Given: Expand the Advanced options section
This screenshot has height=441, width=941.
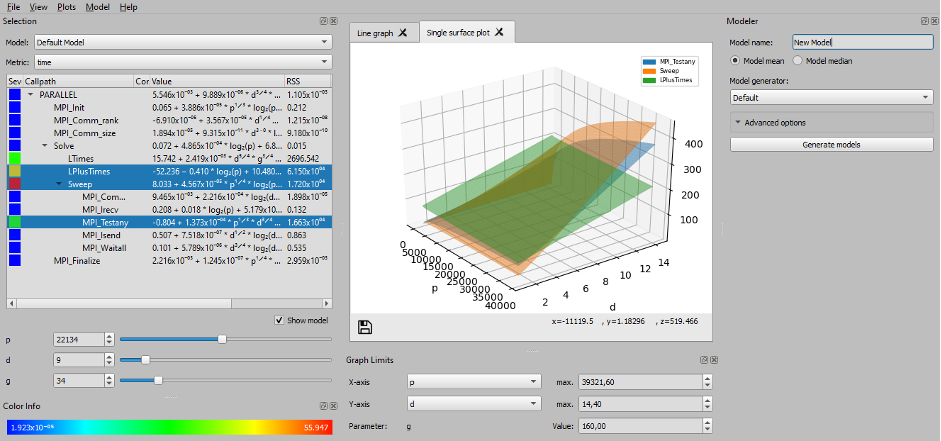Looking at the screenshot, I should pos(832,122).
